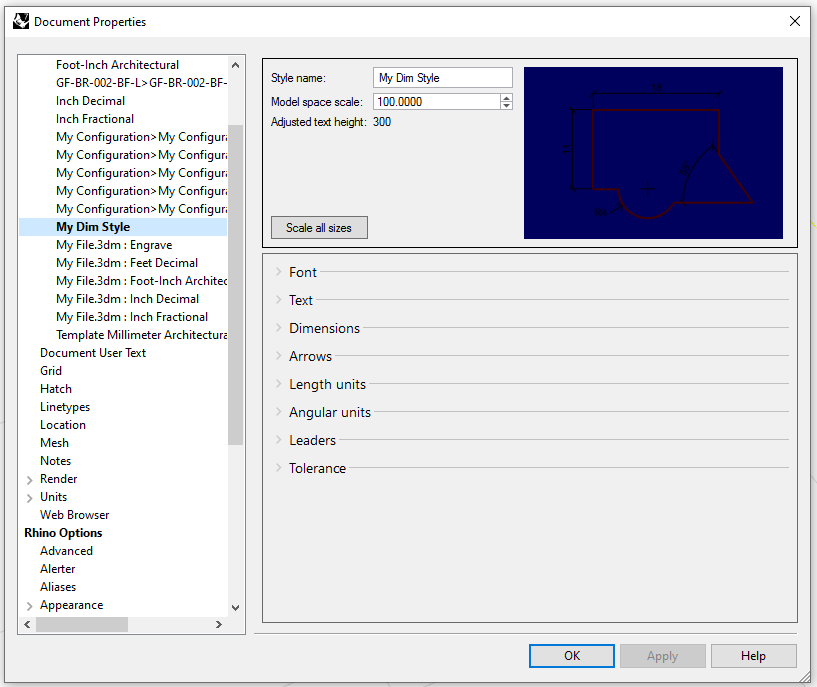Screen dimensions: 817x687
Task: Click the Scale all sizes button
Action: pos(319,228)
